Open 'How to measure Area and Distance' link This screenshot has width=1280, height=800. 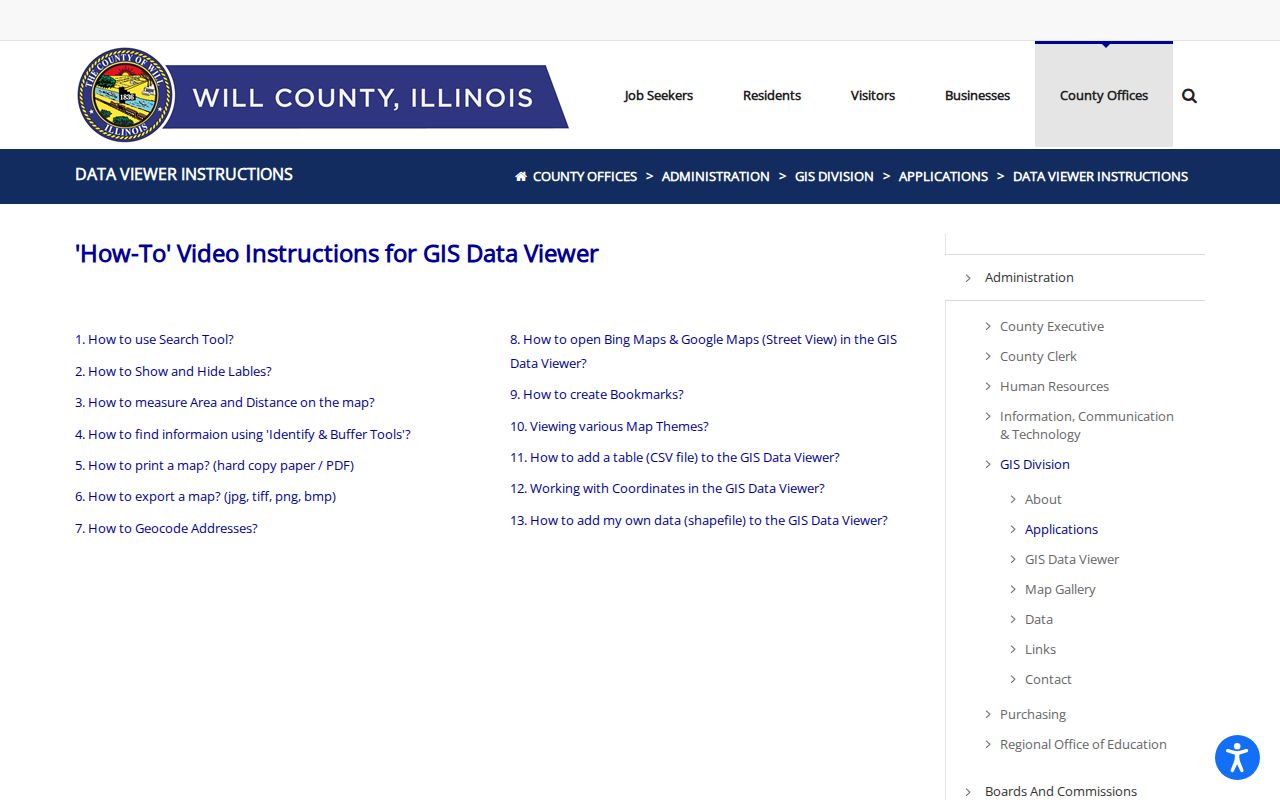pyautogui.click(x=225, y=402)
